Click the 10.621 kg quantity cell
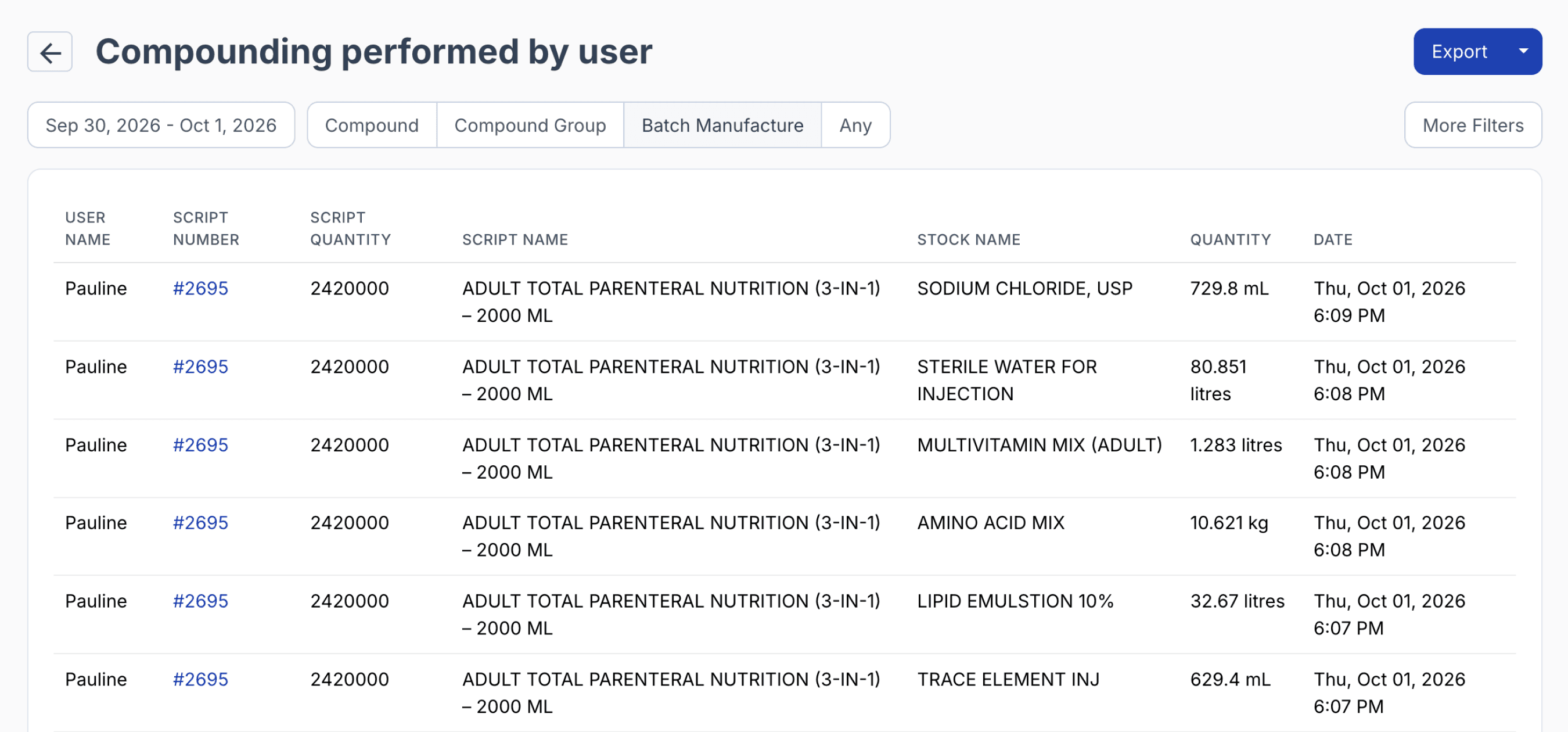 (x=1229, y=522)
